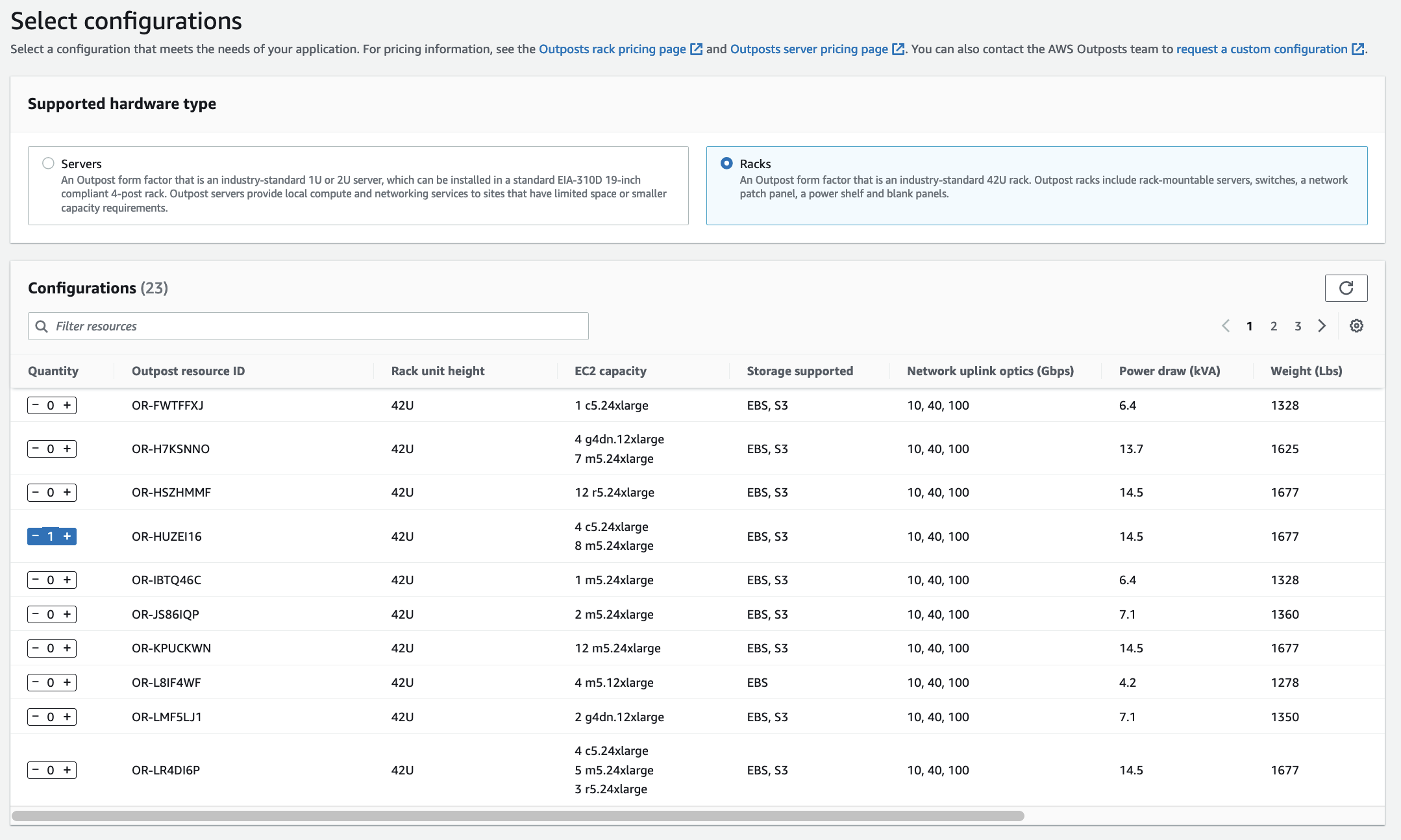
Task: Click plus for OR-LMF5LJ1 quantity
Action: (67, 717)
